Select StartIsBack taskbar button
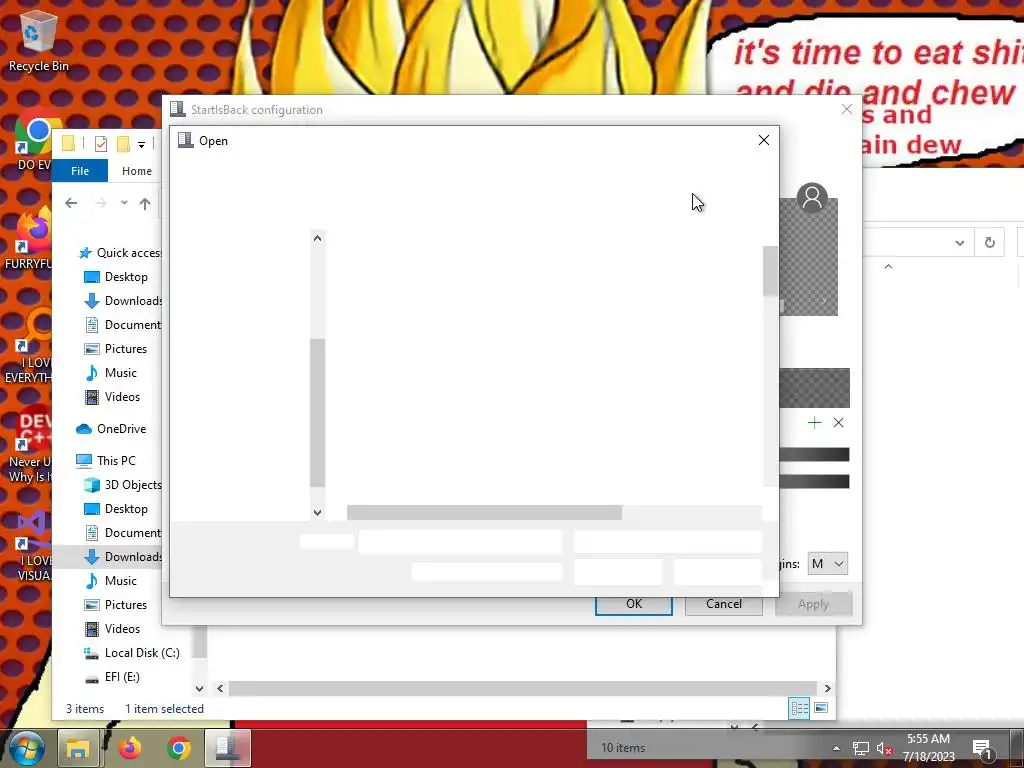 228,748
